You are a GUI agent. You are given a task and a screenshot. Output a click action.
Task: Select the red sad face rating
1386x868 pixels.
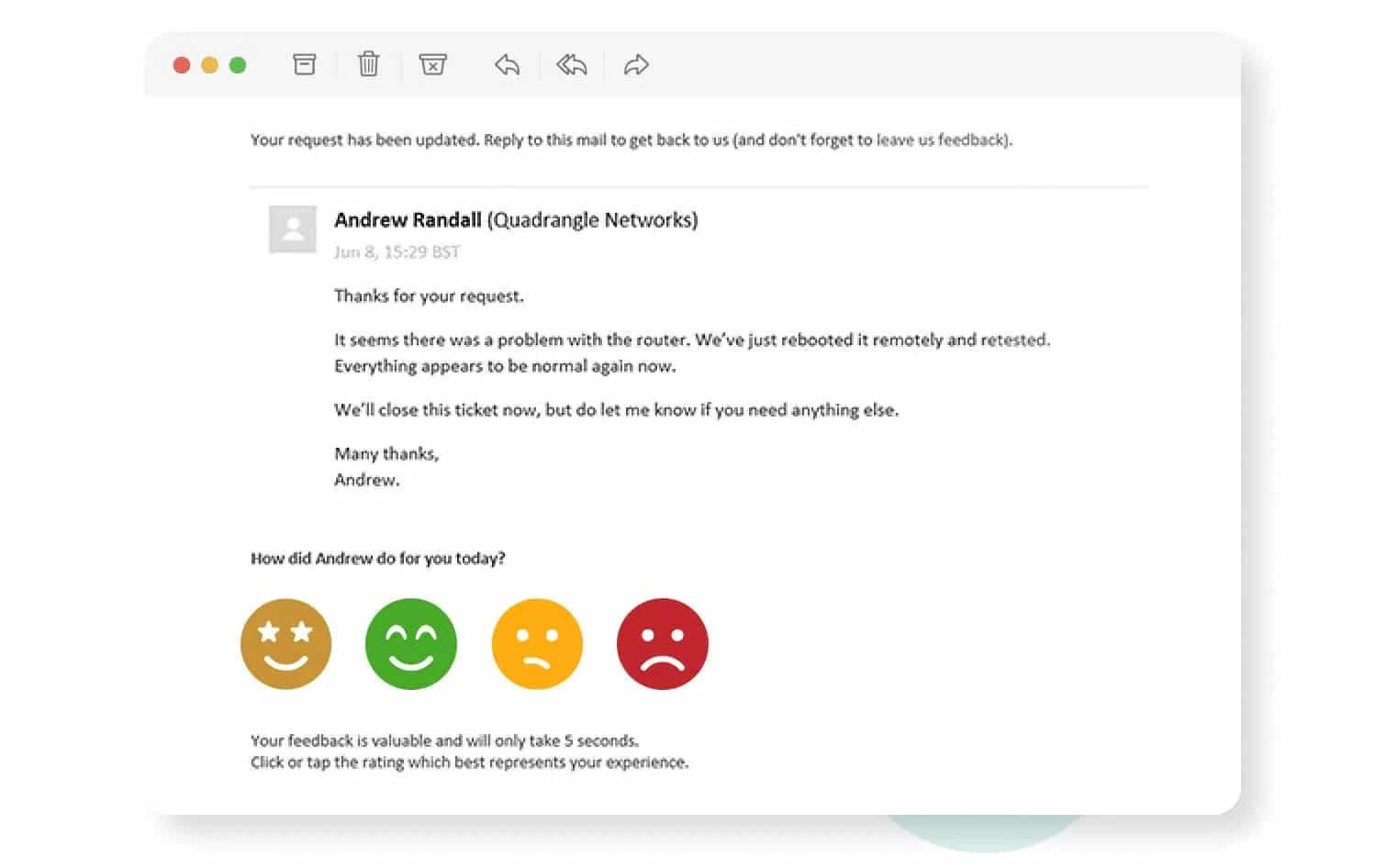pyautogui.click(x=663, y=644)
